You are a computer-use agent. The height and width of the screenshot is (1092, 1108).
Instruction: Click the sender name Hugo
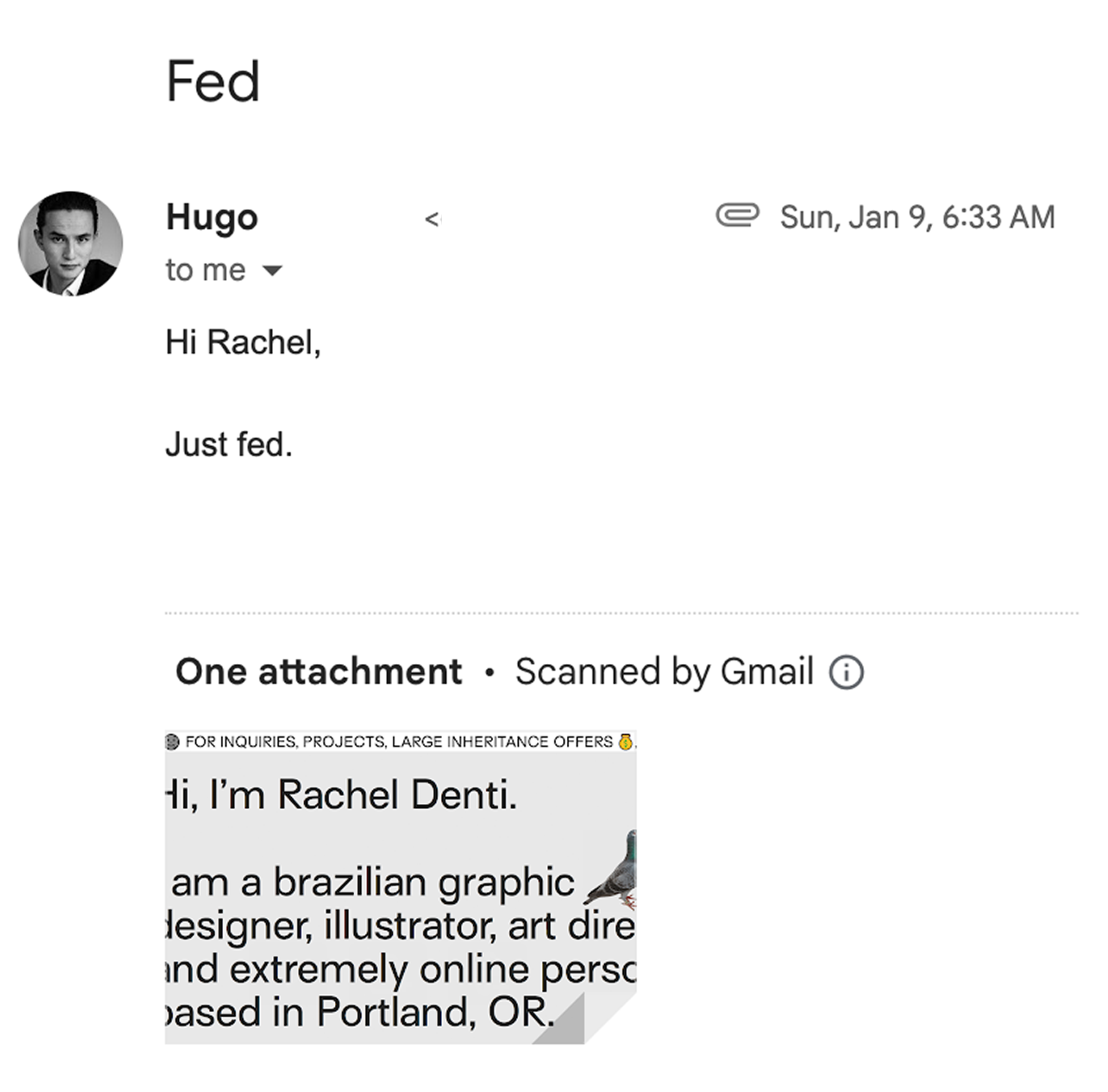point(212,218)
